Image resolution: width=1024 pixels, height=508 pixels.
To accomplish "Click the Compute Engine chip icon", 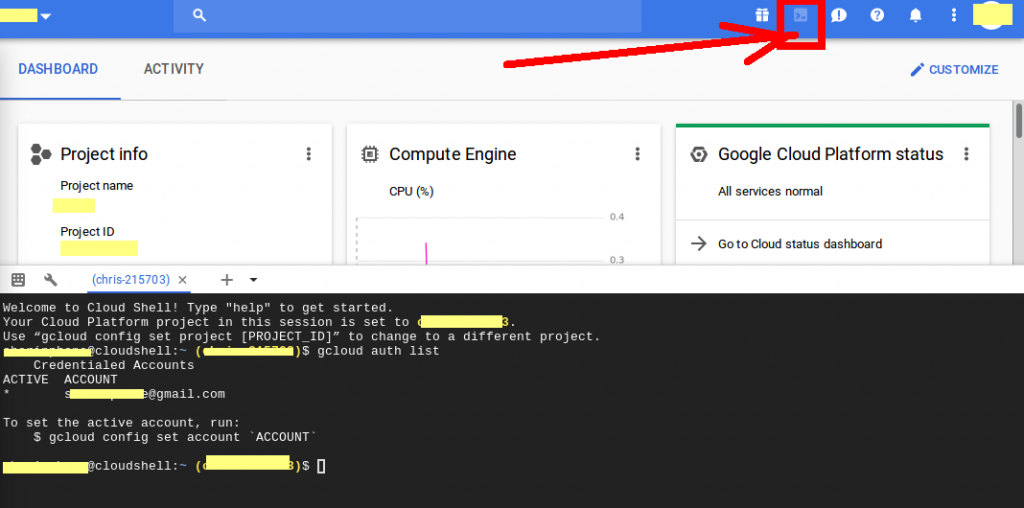I will [x=370, y=155].
